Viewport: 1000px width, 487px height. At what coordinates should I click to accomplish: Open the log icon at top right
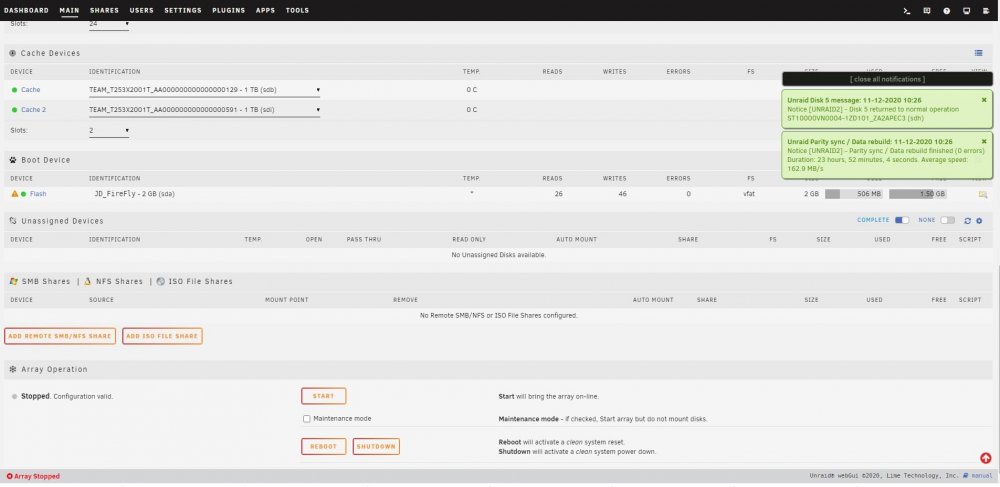pyautogui.click(x=986, y=11)
